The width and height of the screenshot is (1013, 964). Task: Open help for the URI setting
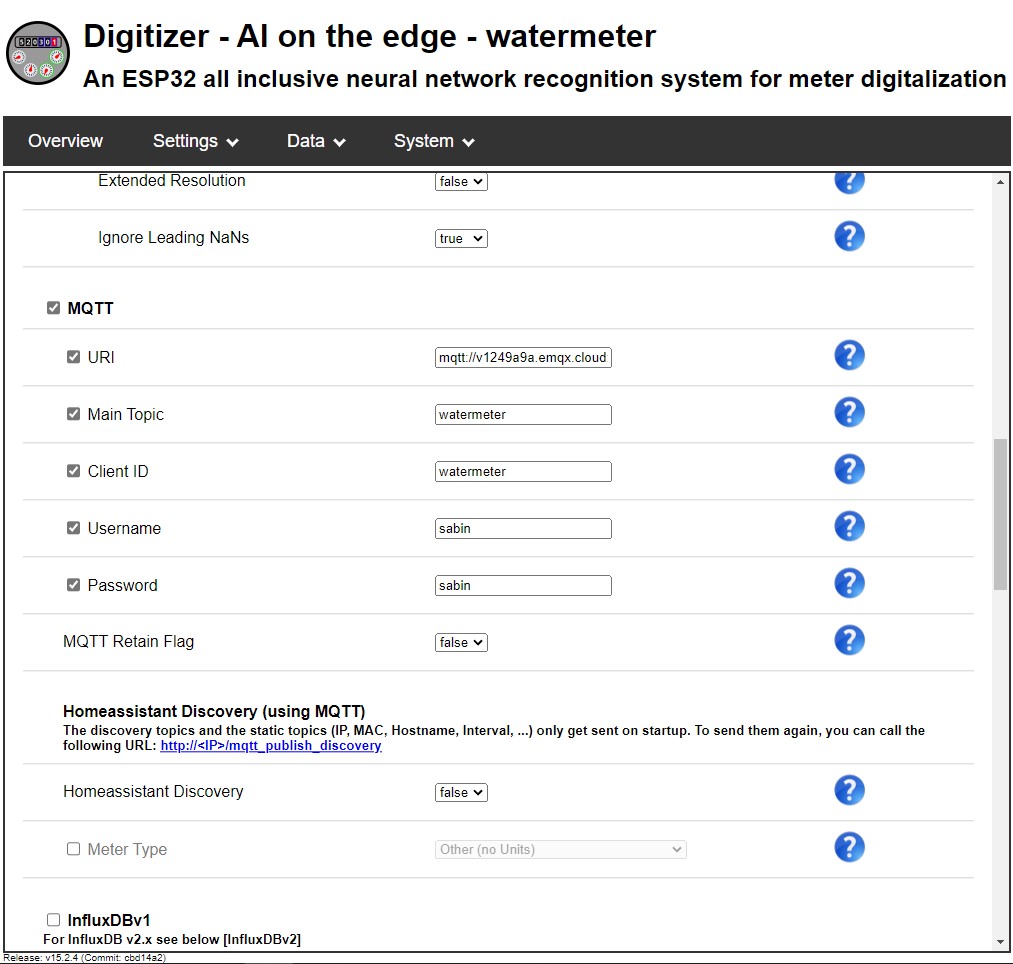849,355
